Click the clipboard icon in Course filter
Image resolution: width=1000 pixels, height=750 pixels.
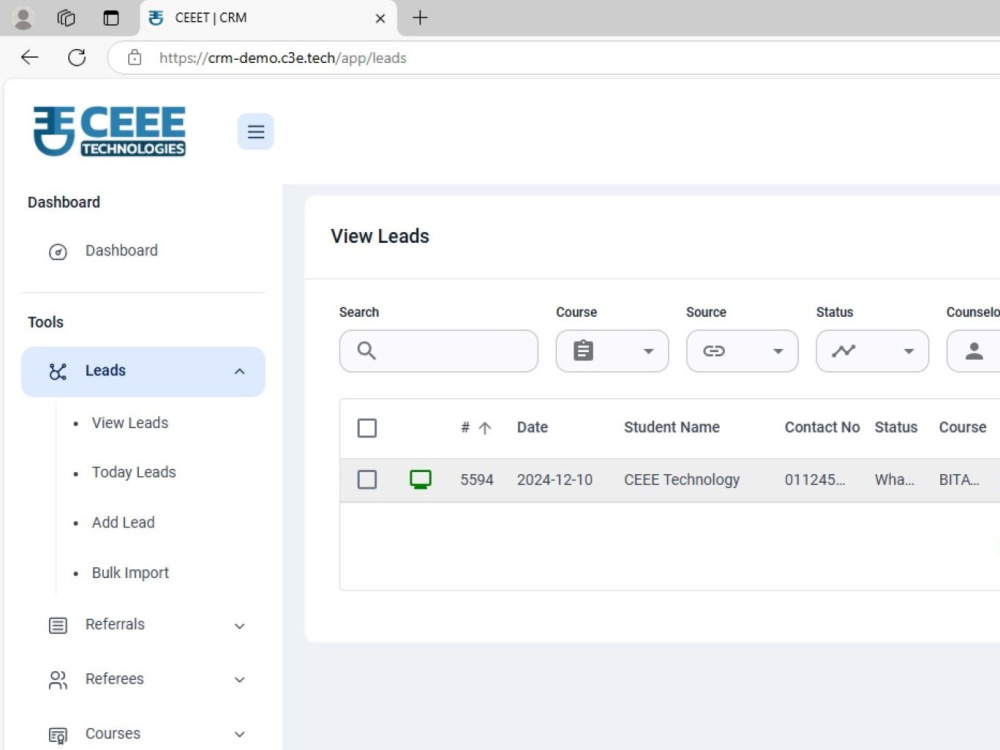pyautogui.click(x=583, y=351)
